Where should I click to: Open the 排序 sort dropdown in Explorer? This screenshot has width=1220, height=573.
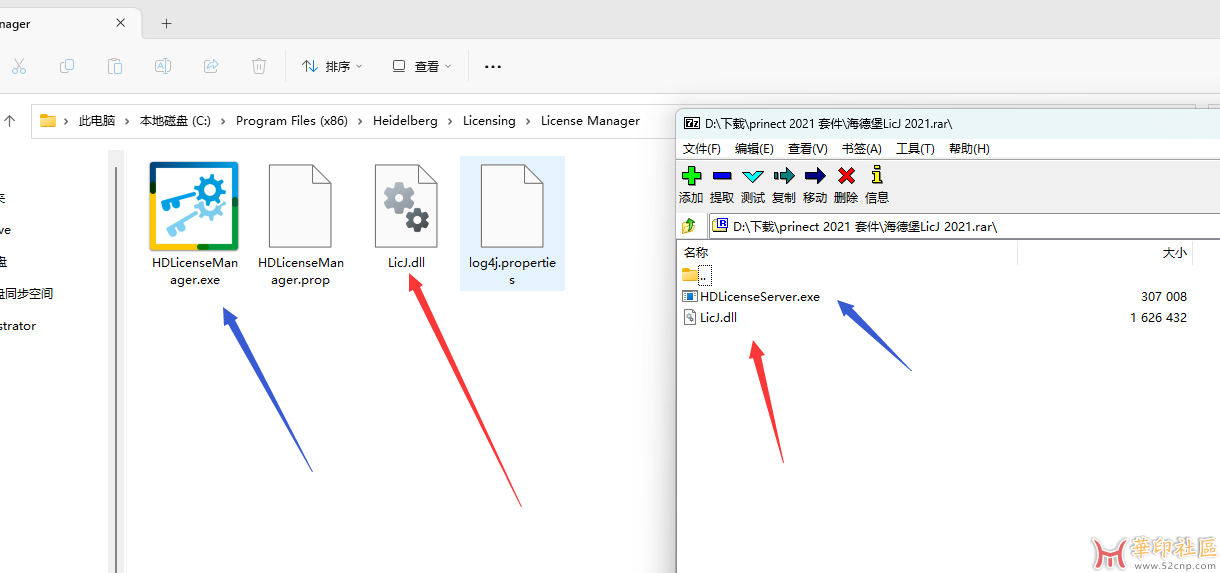pos(333,66)
